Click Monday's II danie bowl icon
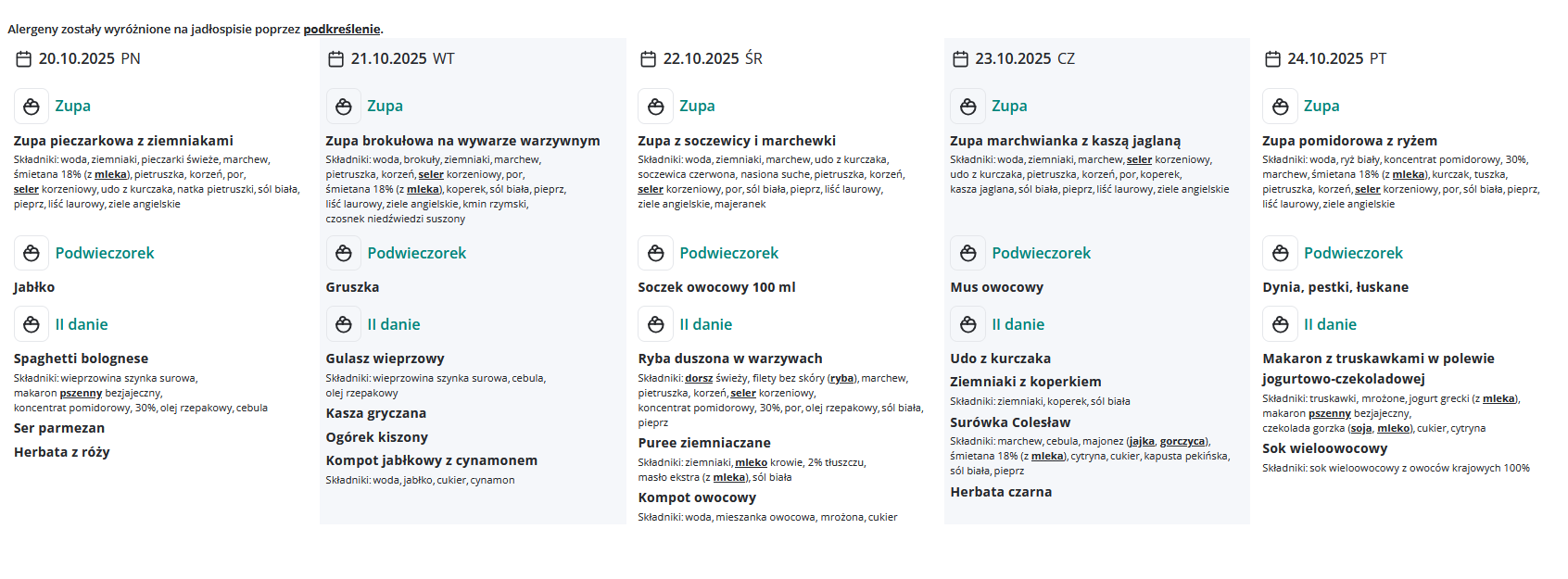 click(x=32, y=324)
